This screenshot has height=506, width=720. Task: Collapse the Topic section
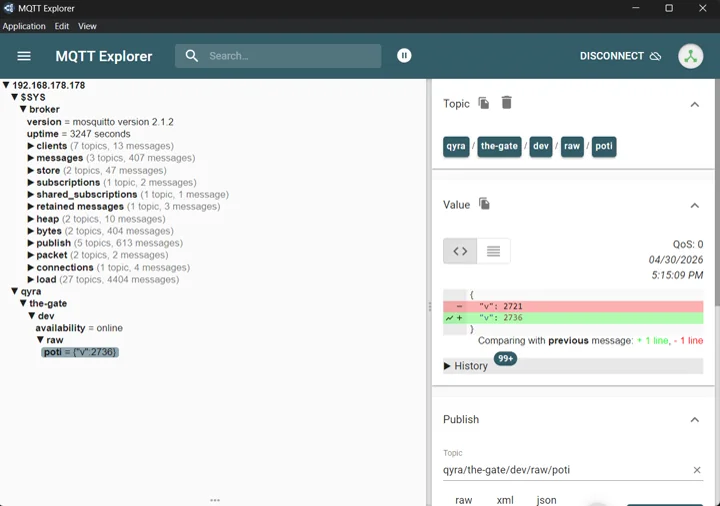(x=695, y=105)
